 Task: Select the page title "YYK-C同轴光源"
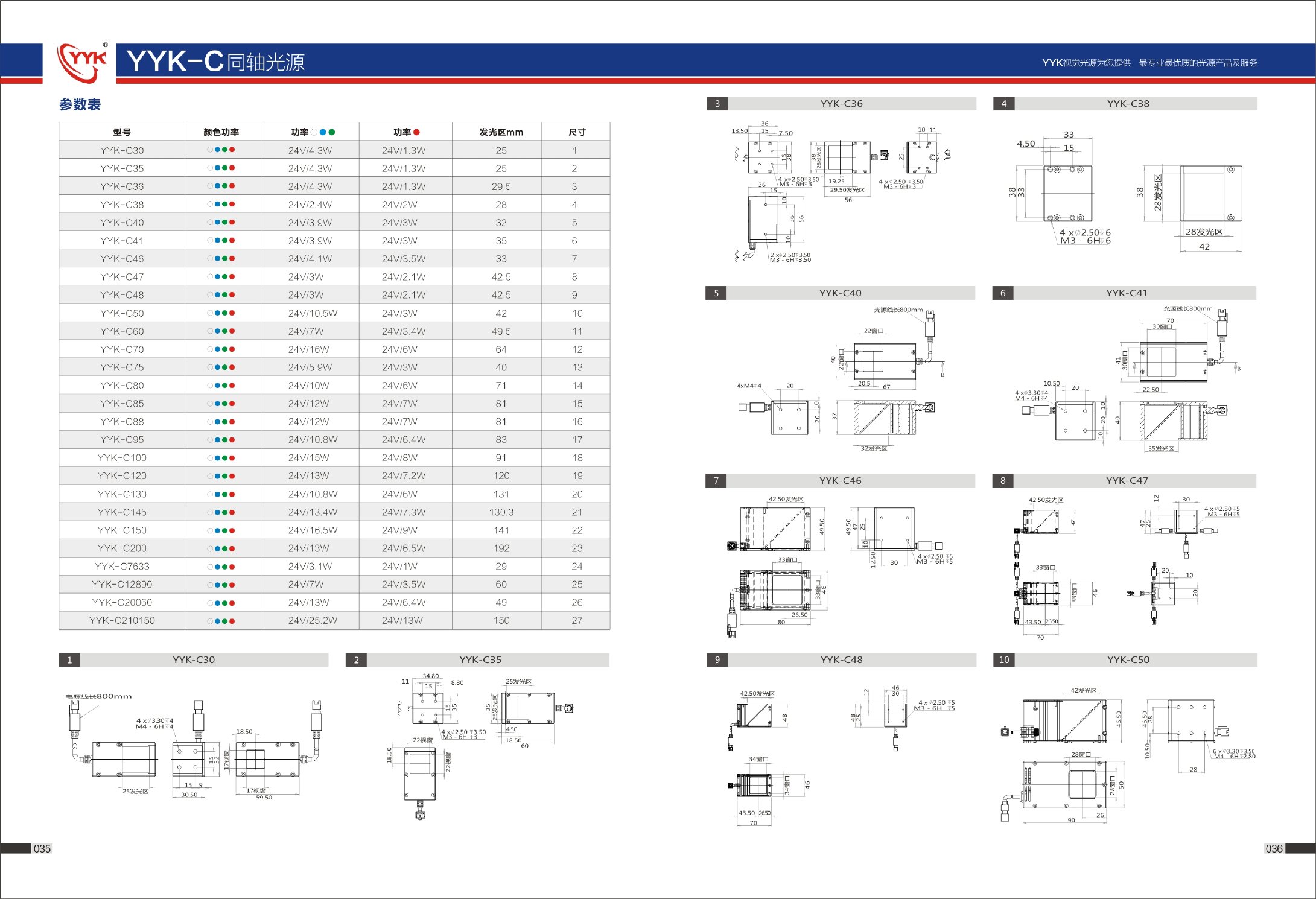215,62
